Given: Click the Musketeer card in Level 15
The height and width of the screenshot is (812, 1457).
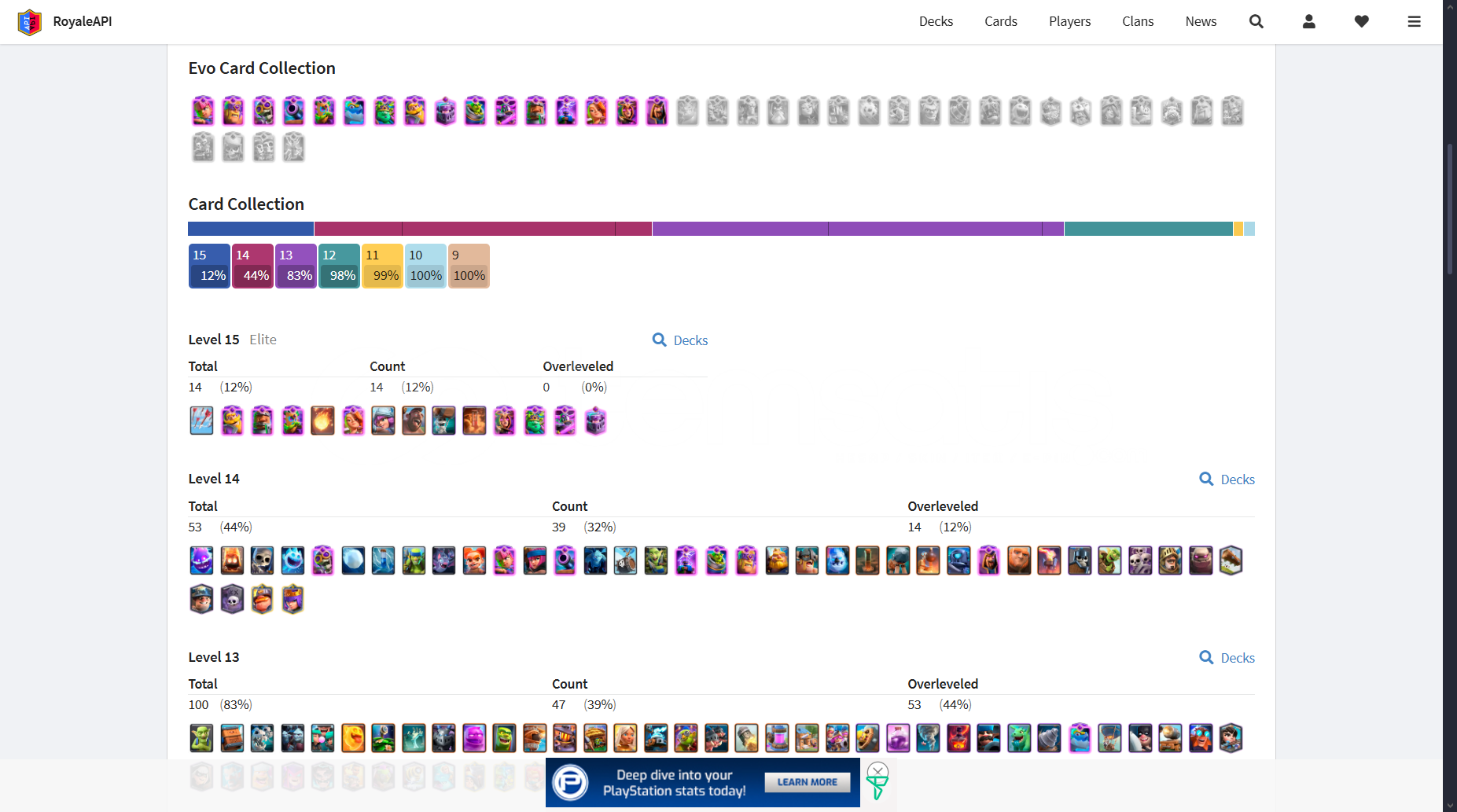Looking at the screenshot, I should [383, 421].
